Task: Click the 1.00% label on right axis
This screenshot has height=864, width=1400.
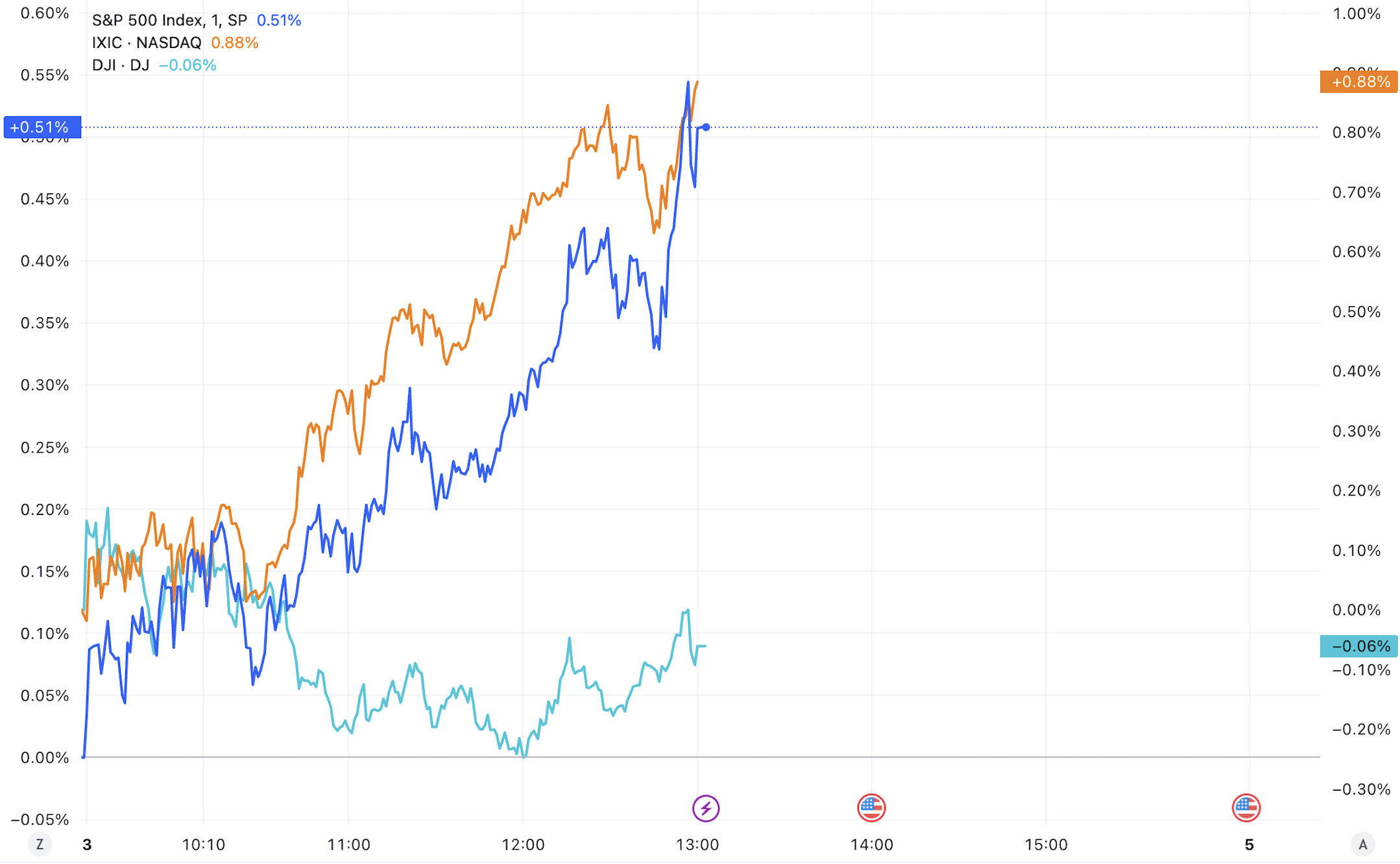Action: (x=1356, y=14)
